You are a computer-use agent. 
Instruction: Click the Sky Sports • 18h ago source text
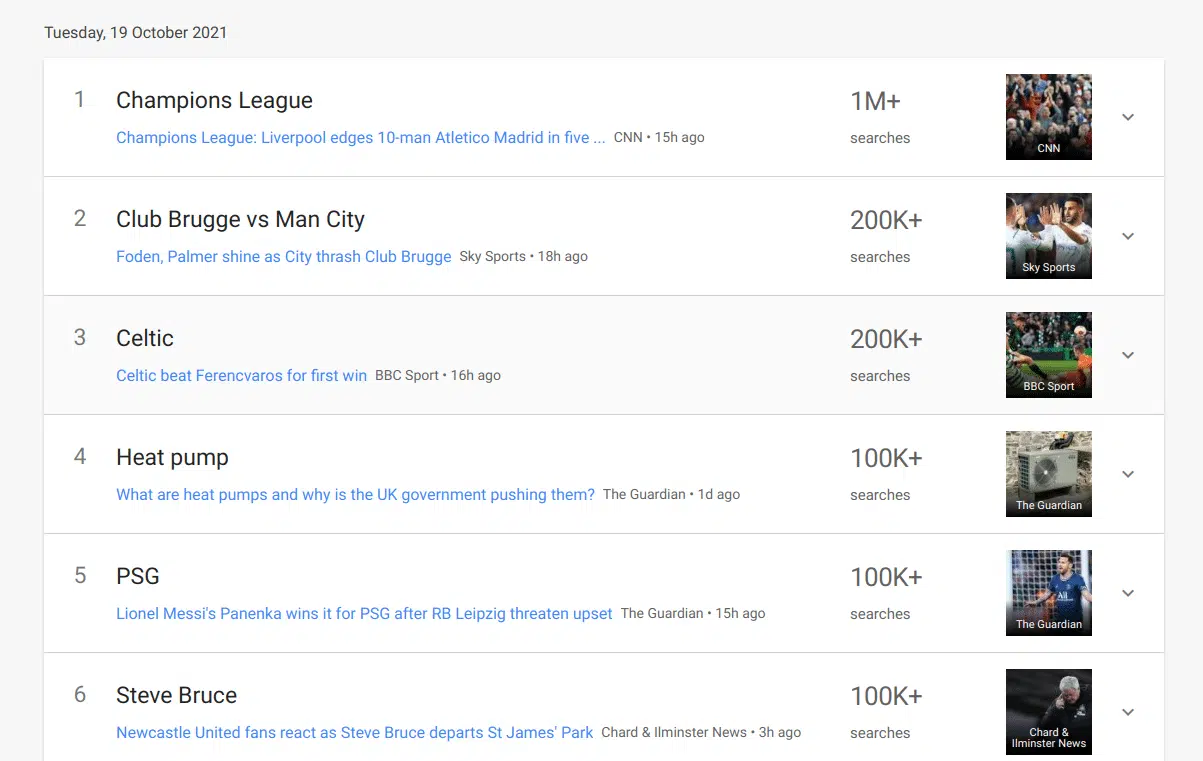(x=524, y=256)
